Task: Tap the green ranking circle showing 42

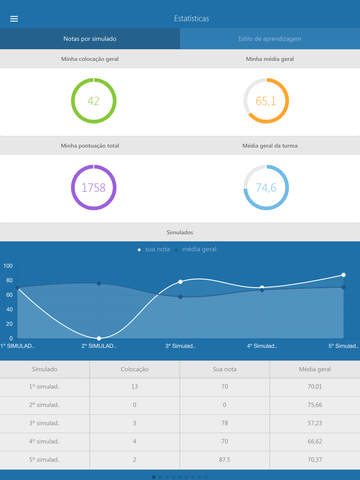Action: coord(94,101)
